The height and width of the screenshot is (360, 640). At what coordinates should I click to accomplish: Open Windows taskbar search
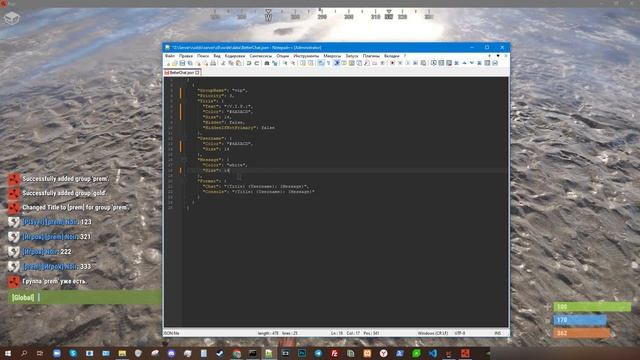(24, 353)
